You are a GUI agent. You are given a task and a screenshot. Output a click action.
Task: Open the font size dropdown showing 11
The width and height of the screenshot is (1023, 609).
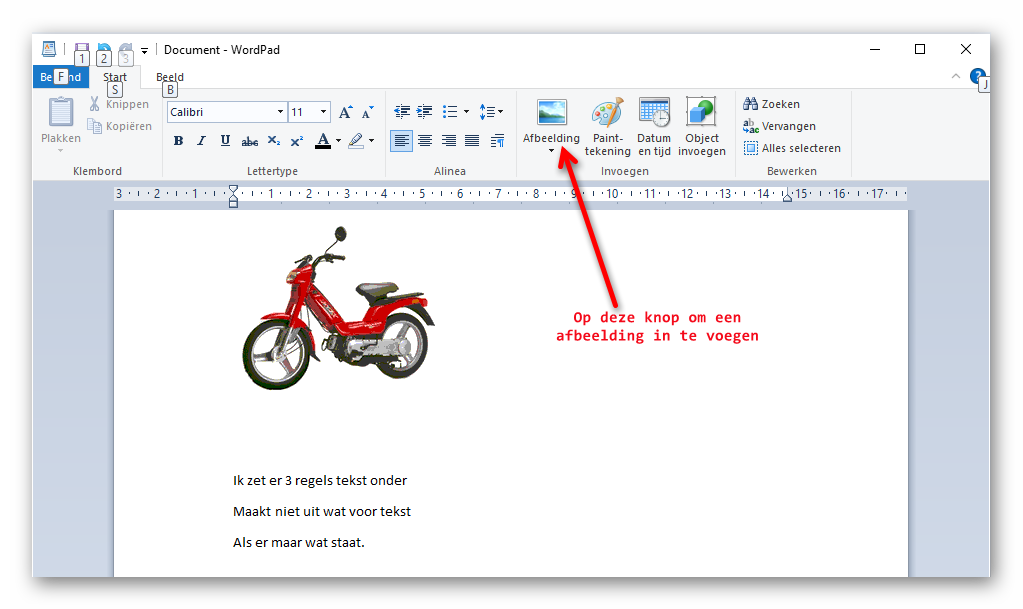tap(323, 112)
